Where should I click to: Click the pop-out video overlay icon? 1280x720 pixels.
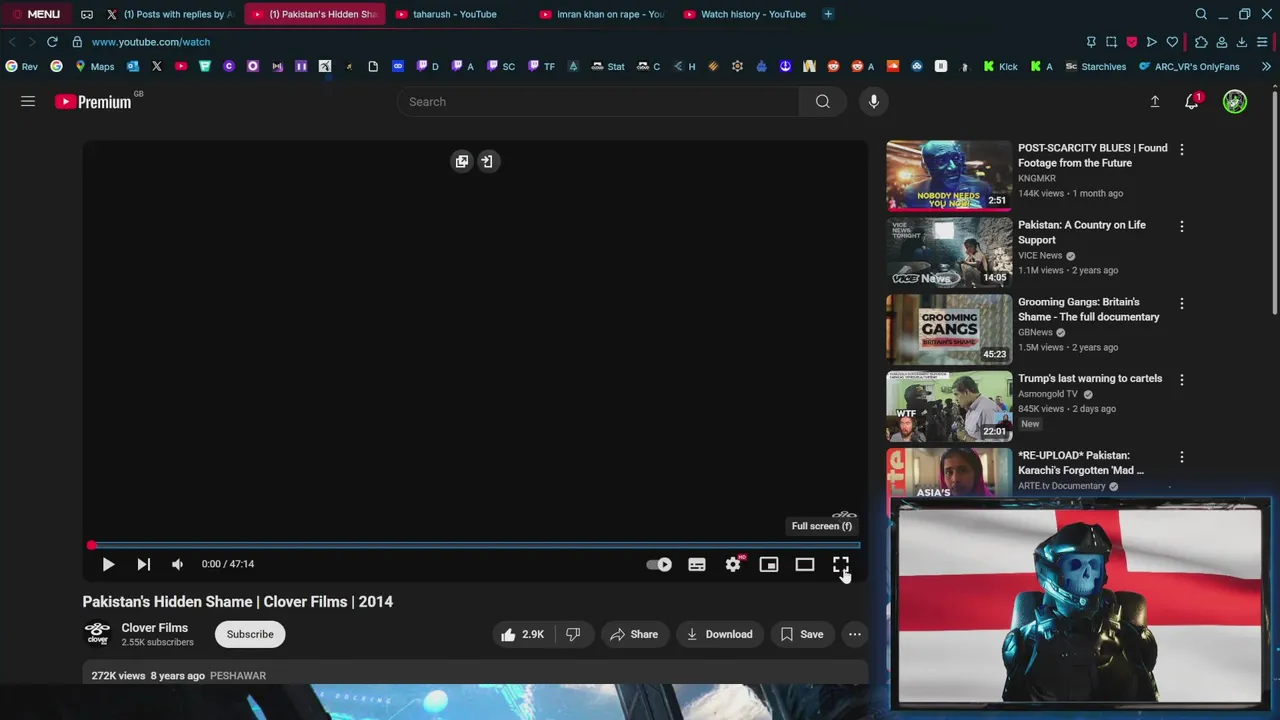(x=461, y=161)
